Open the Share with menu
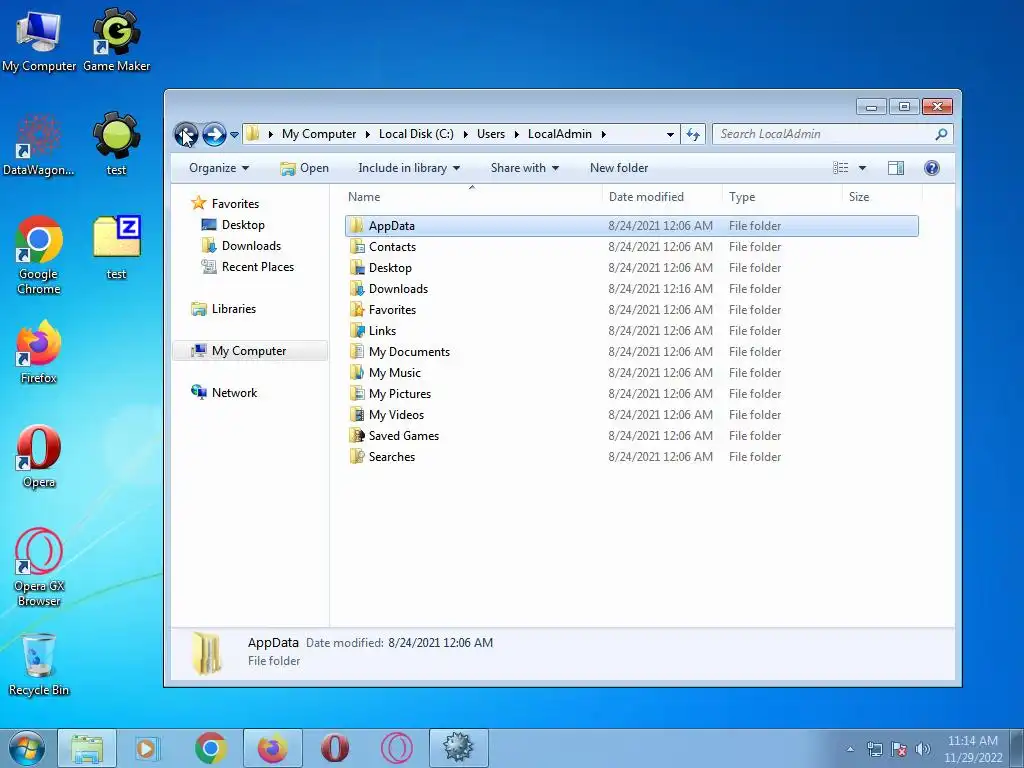This screenshot has width=1024, height=768. click(x=524, y=168)
